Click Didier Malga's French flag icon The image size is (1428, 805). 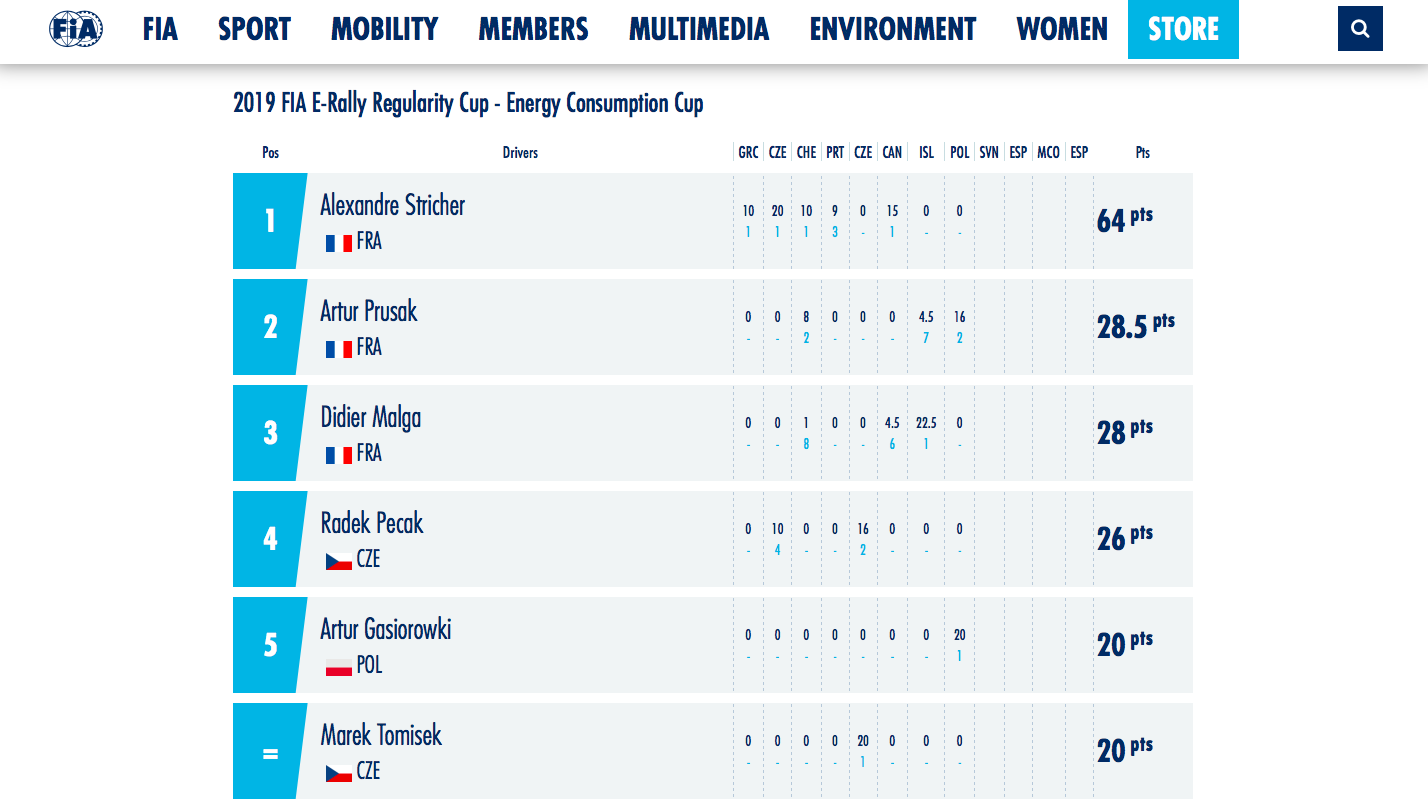[338, 455]
